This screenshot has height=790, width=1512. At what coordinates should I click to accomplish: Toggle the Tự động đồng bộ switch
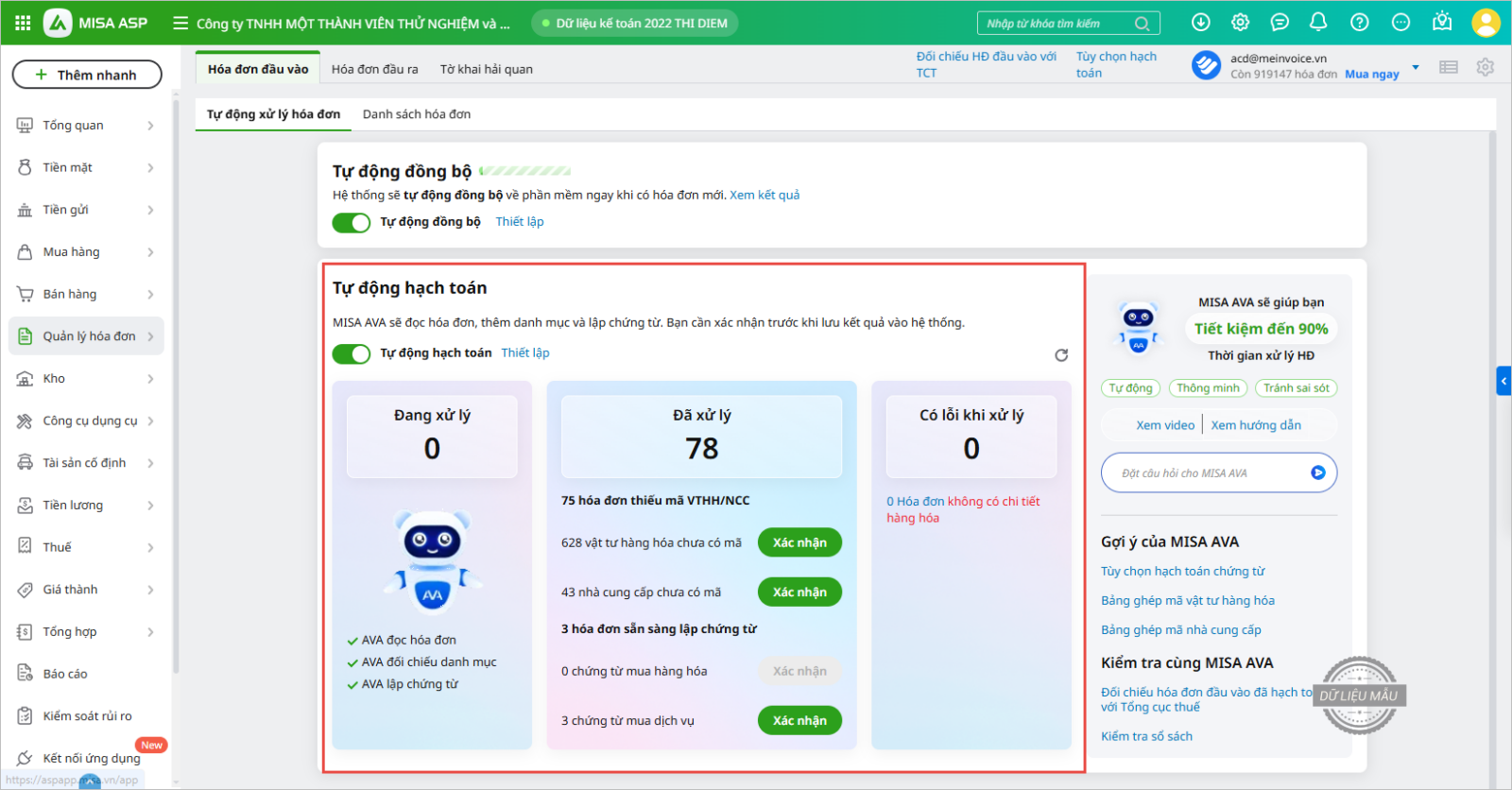(352, 222)
